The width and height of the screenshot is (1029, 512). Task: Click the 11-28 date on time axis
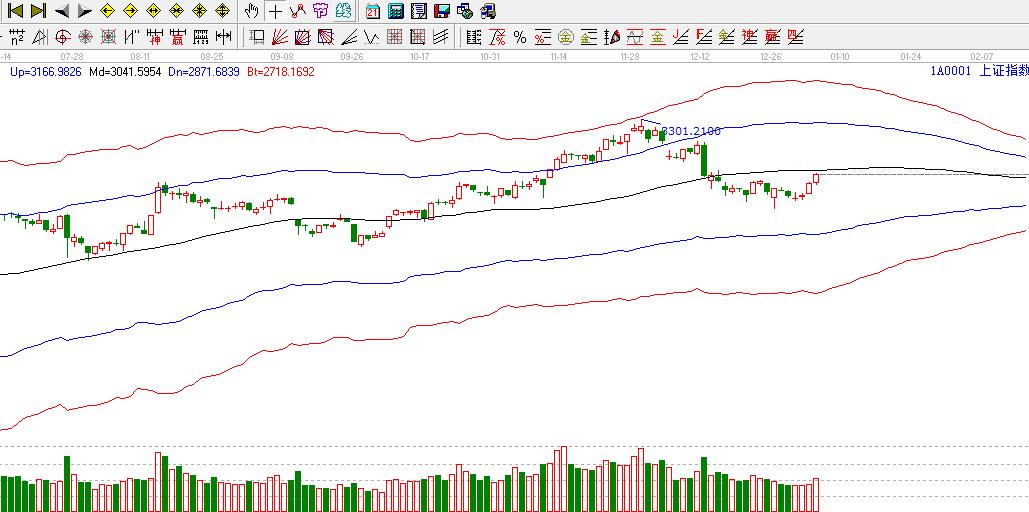(x=630, y=57)
